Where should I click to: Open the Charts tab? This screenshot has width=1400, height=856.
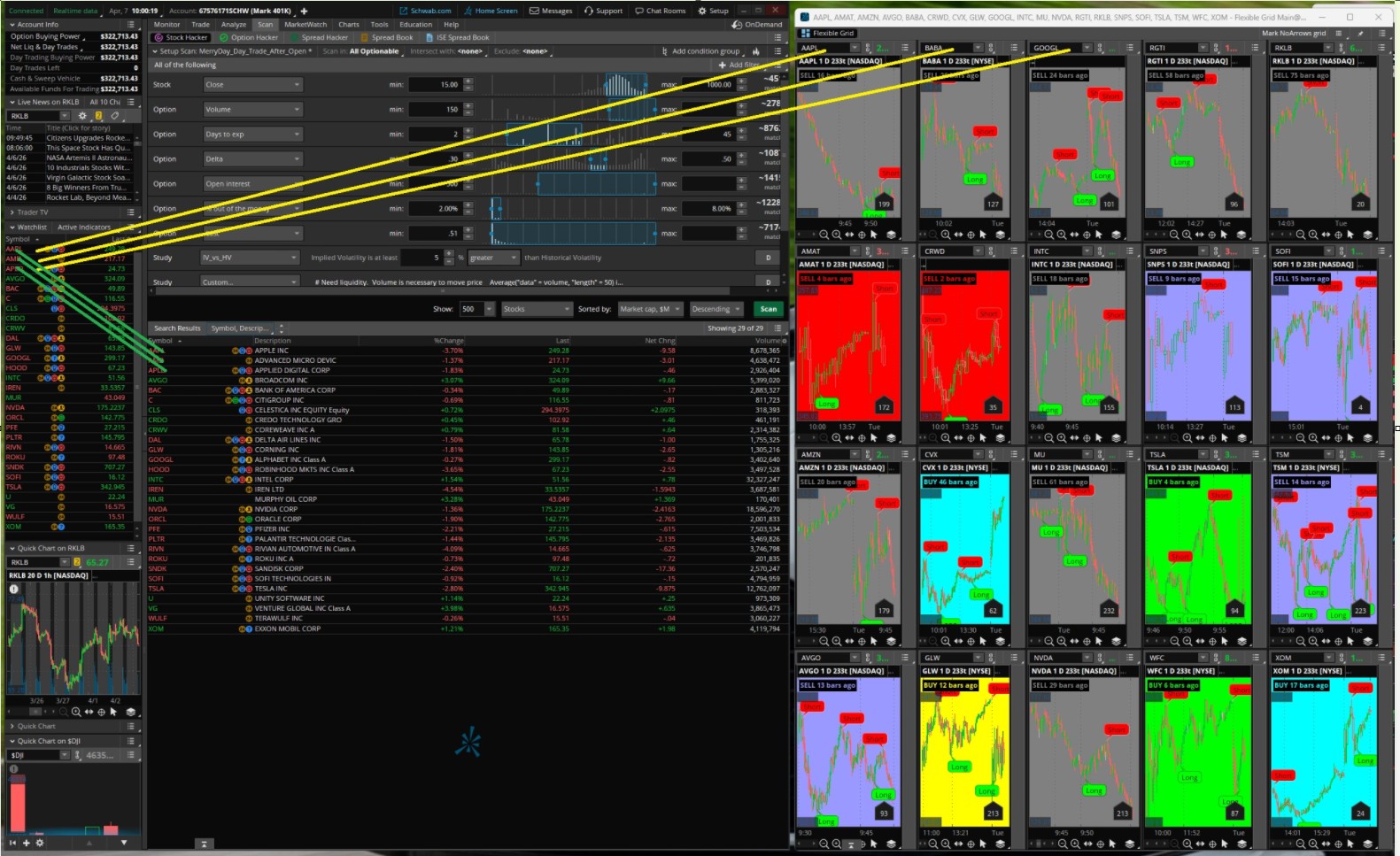point(348,25)
